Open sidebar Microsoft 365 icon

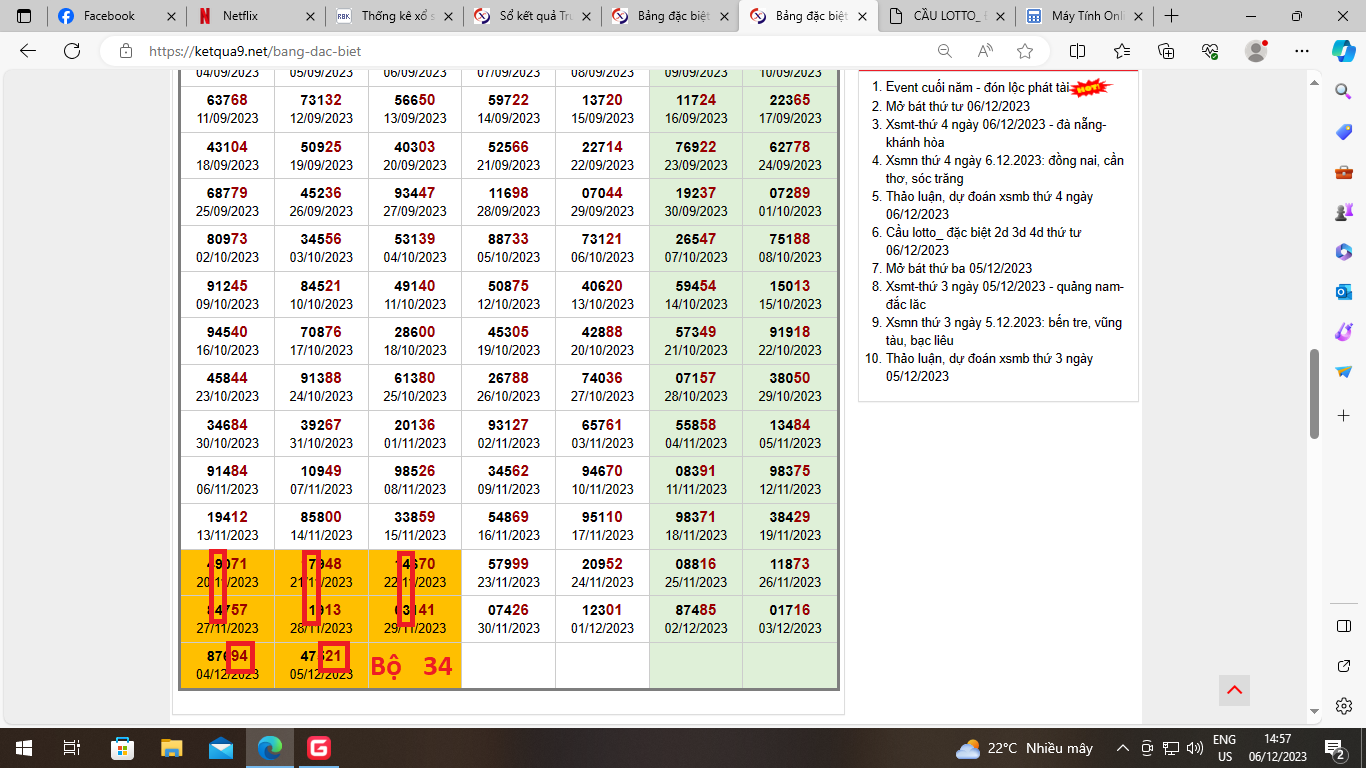[1343, 252]
